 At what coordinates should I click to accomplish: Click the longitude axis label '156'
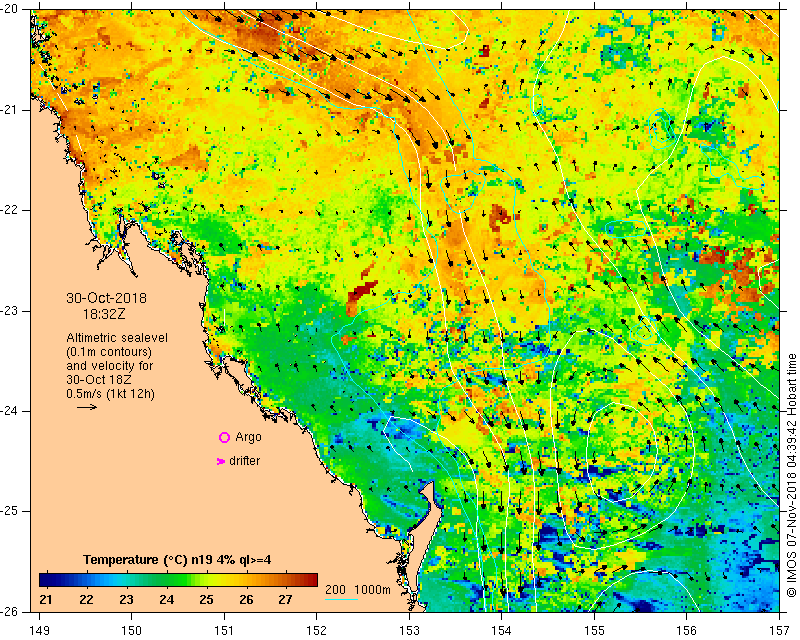pyautogui.click(x=687, y=630)
